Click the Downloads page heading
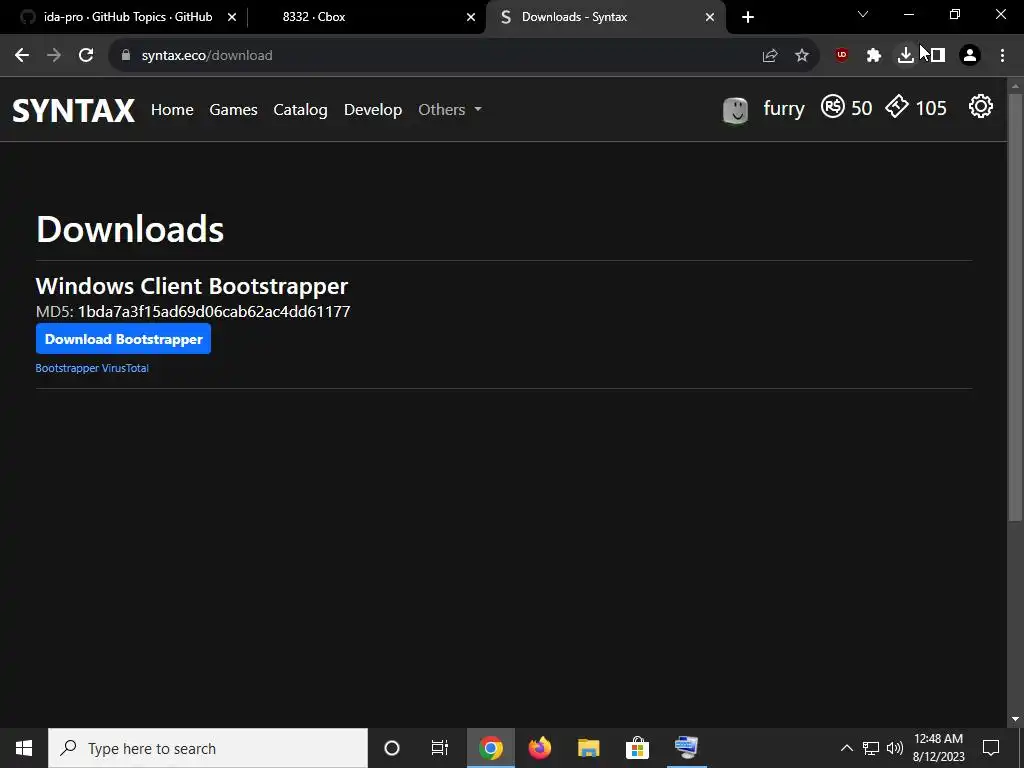 (130, 229)
